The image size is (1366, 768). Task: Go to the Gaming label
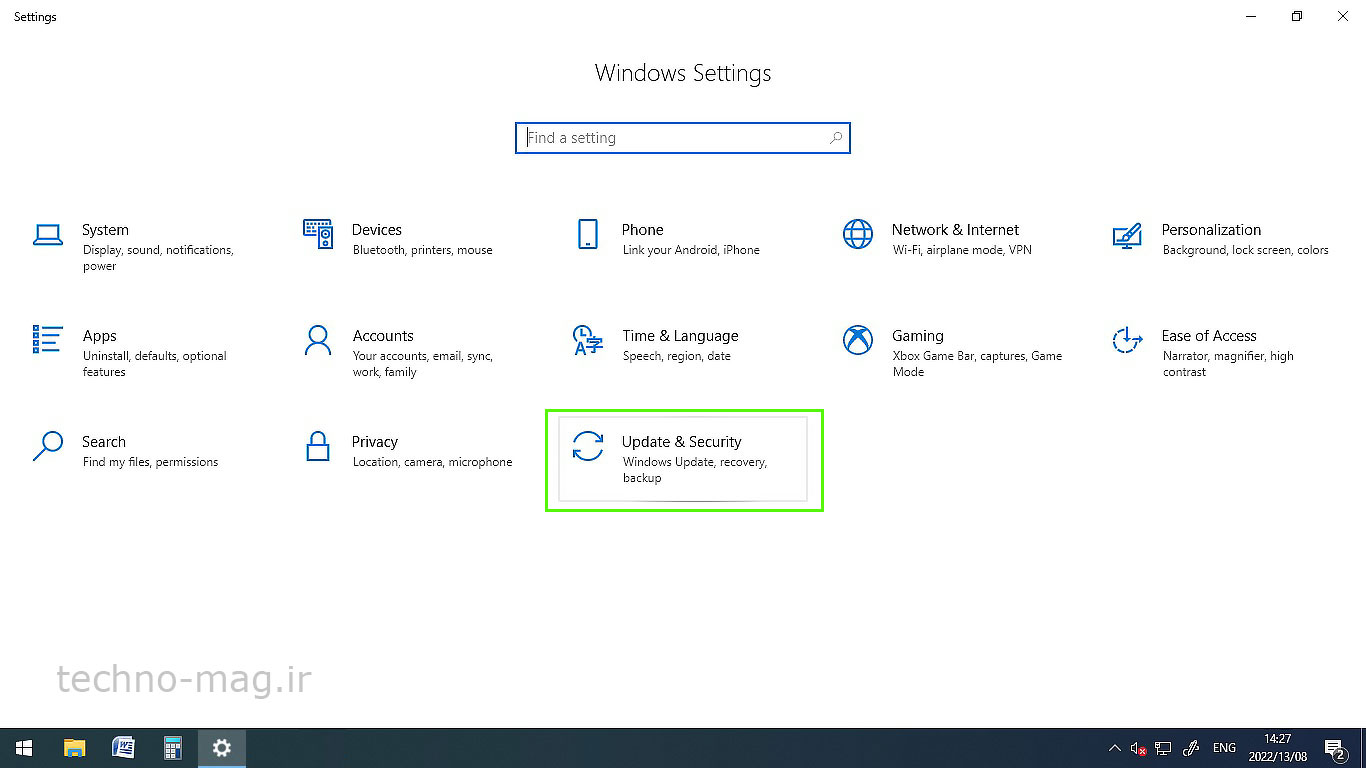(x=918, y=336)
